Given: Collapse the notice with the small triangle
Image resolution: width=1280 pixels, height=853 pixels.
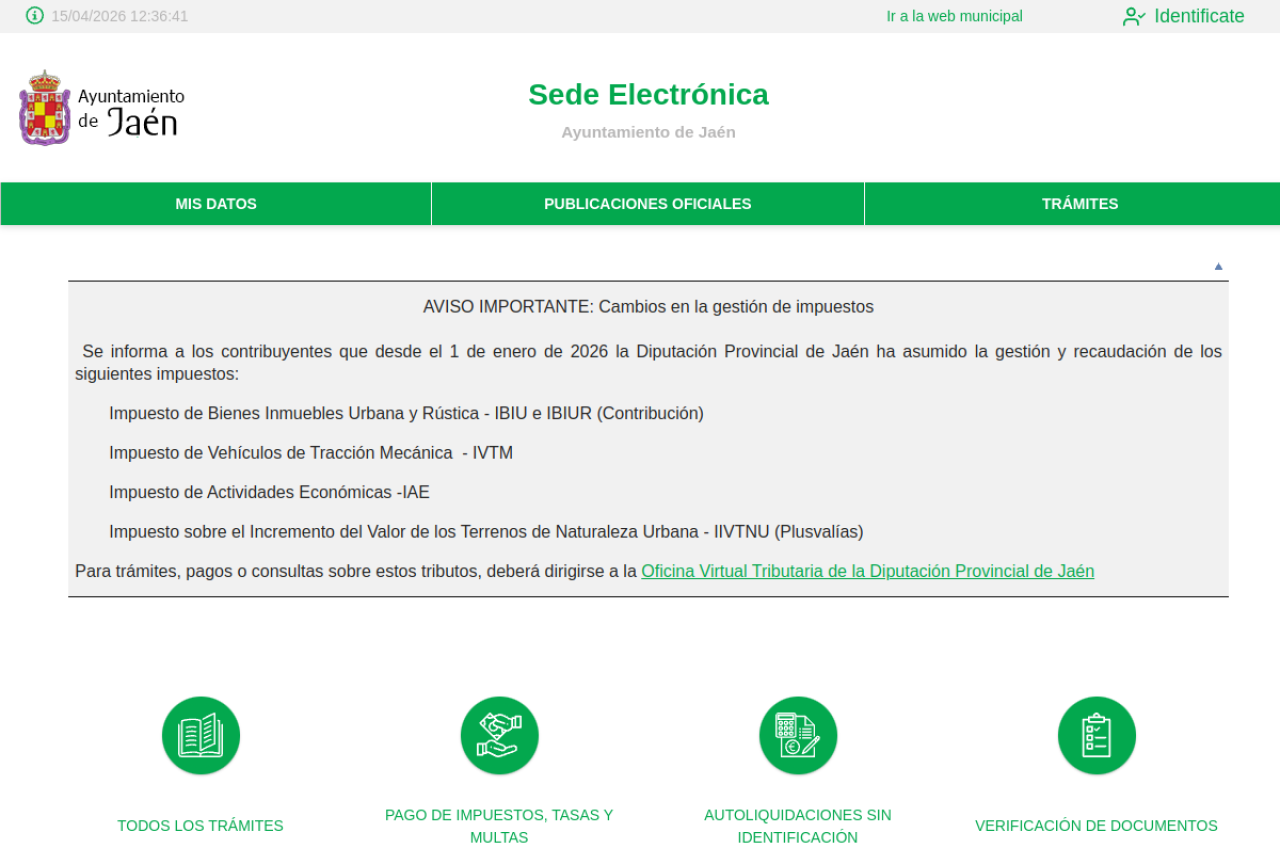Looking at the screenshot, I should tap(1219, 266).
